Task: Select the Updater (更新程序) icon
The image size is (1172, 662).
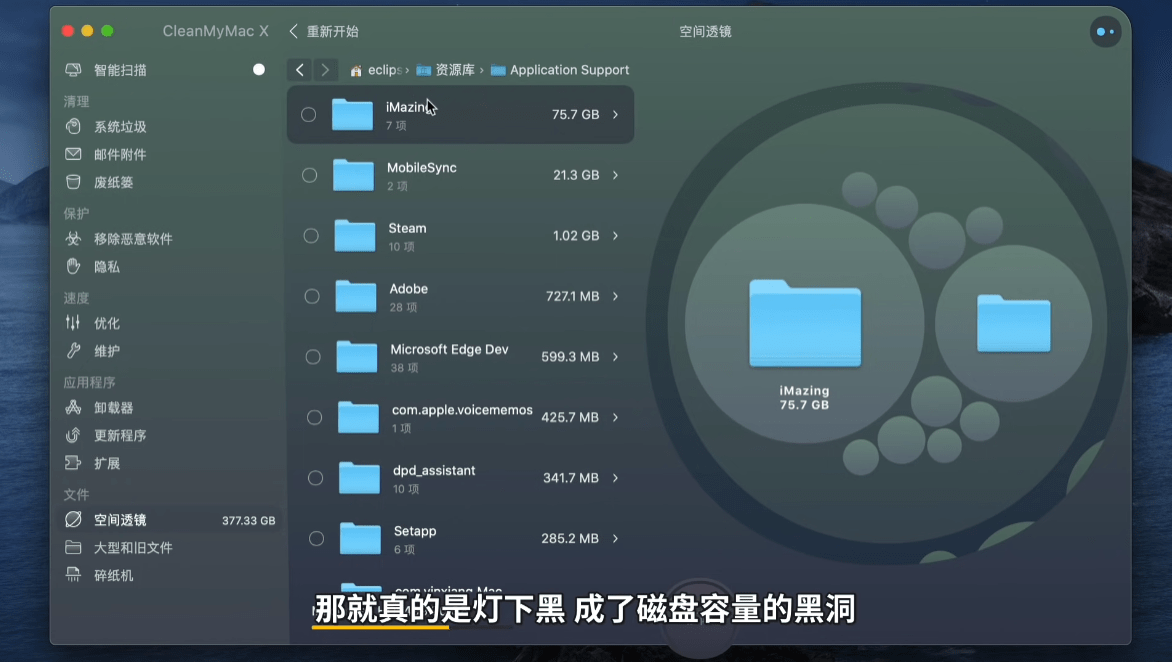Action: pyautogui.click(x=73, y=435)
